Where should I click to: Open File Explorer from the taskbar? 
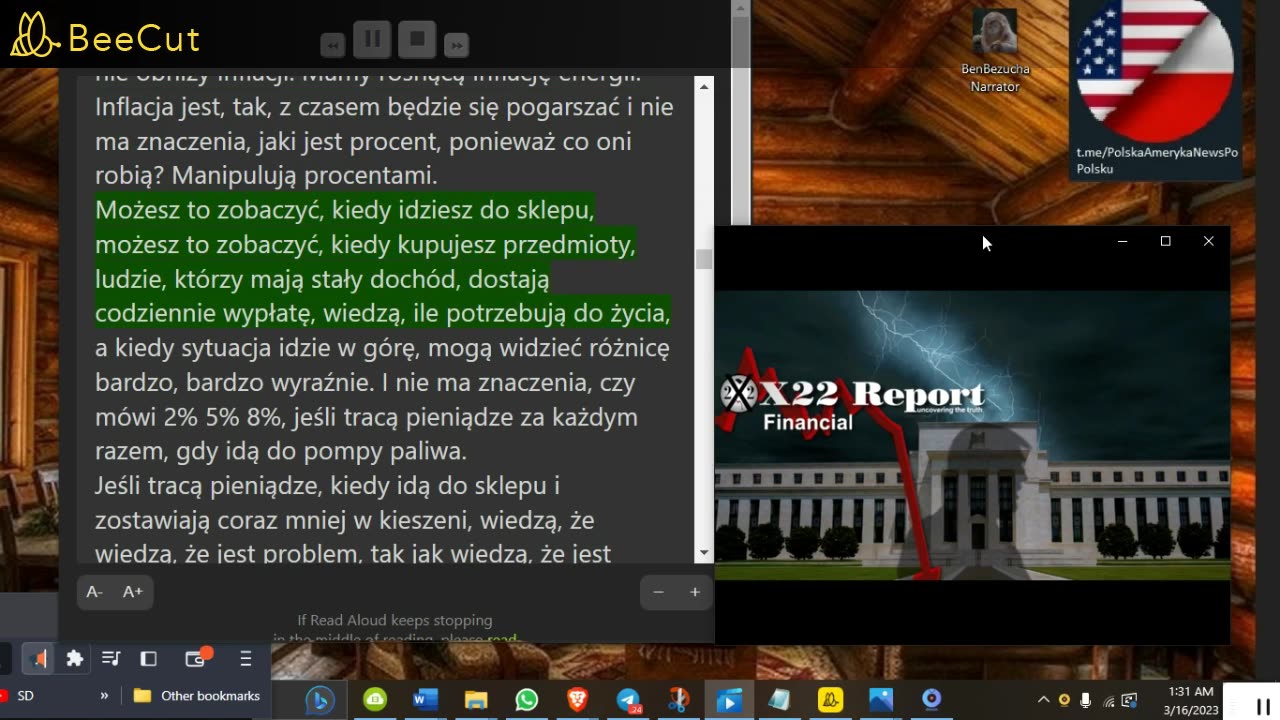(475, 700)
